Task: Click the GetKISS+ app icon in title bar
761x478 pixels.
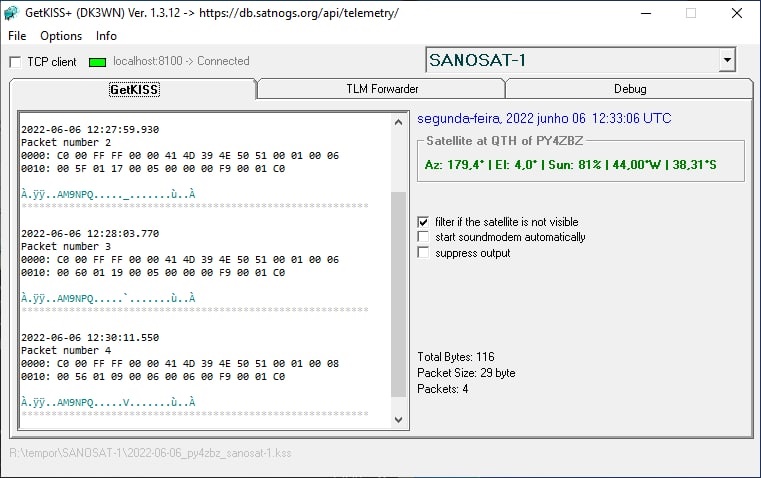Action: (x=11, y=13)
